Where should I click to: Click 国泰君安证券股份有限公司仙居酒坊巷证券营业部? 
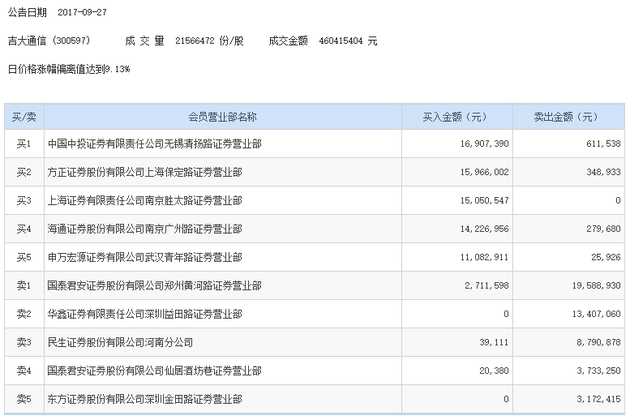coord(155,371)
